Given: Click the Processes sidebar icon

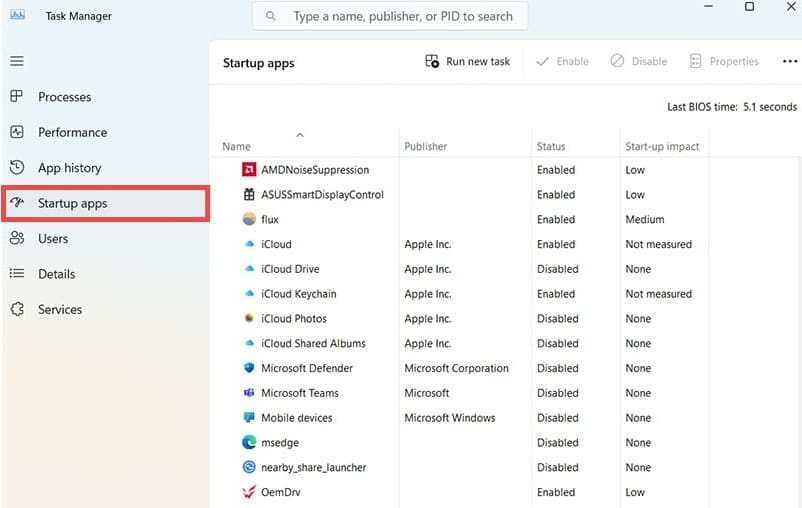Looking at the screenshot, I should click(x=17, y=96).
